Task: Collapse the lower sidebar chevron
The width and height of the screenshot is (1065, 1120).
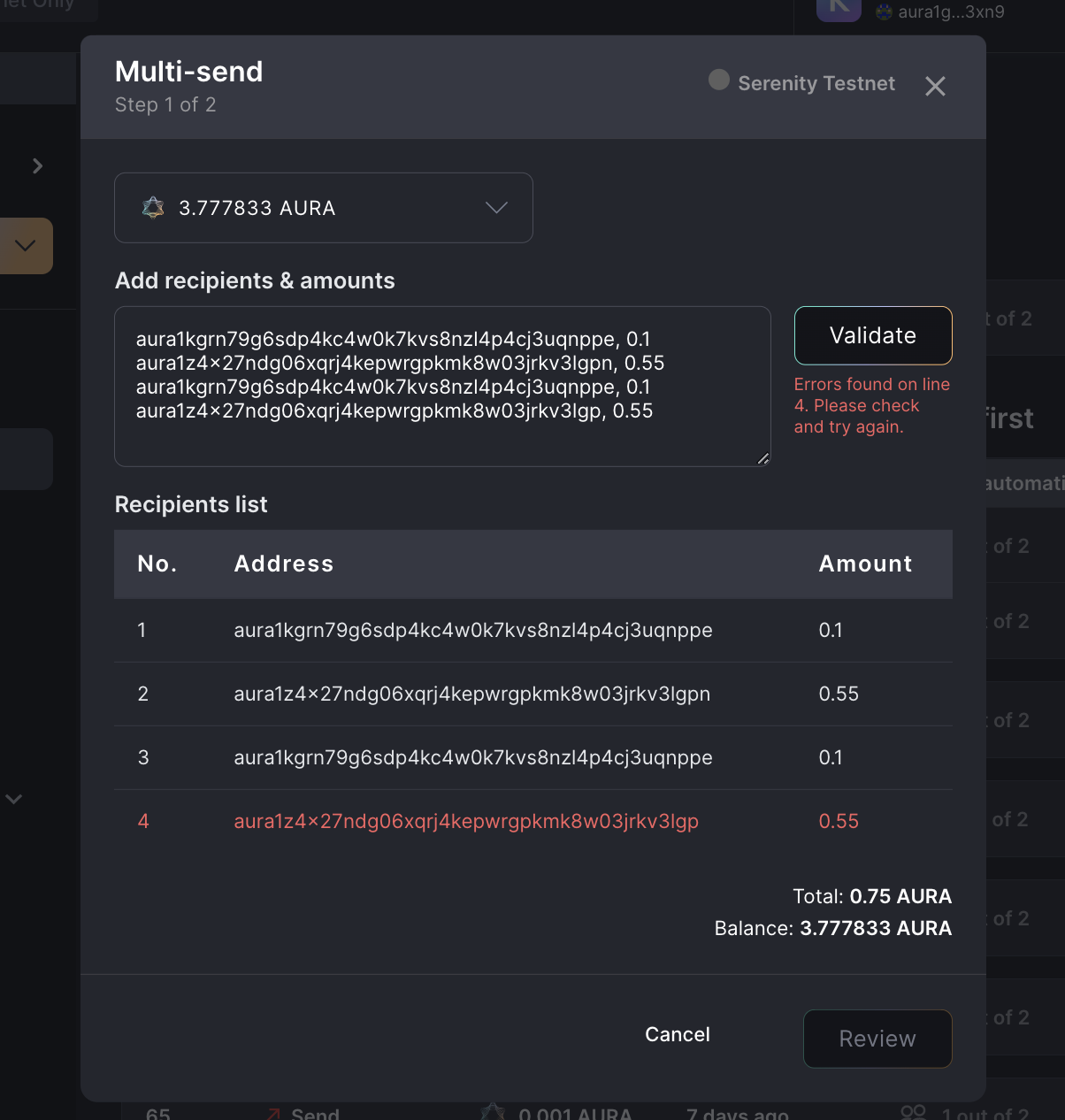Action: 13,798
